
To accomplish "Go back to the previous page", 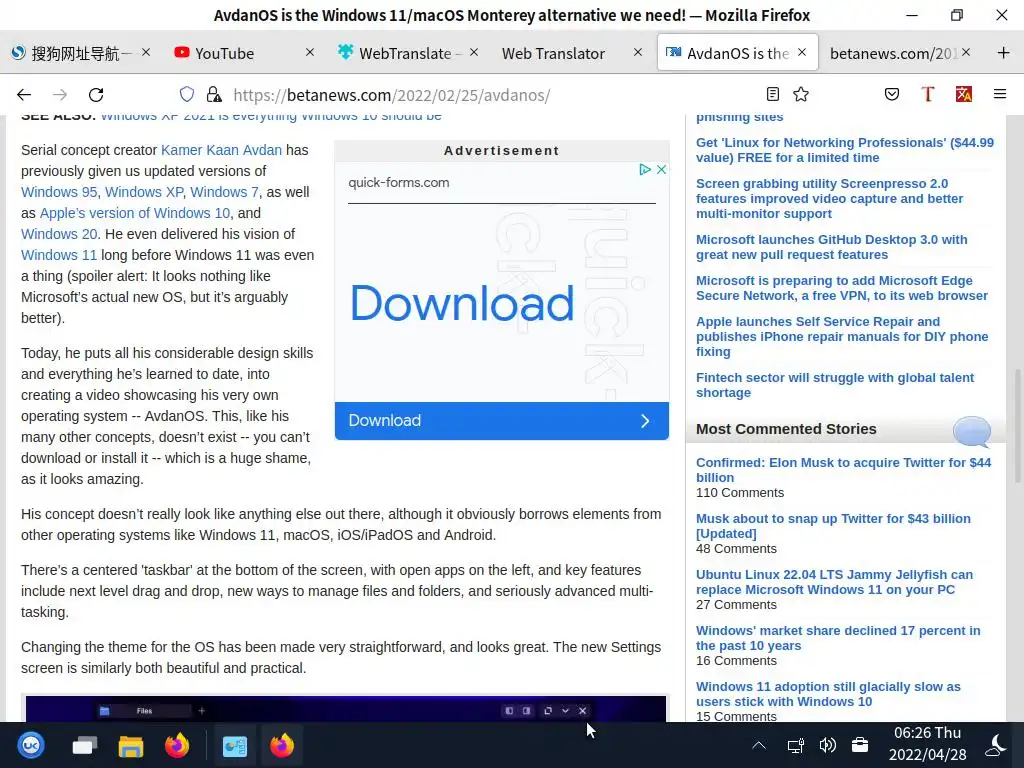I will pos(24,95).
